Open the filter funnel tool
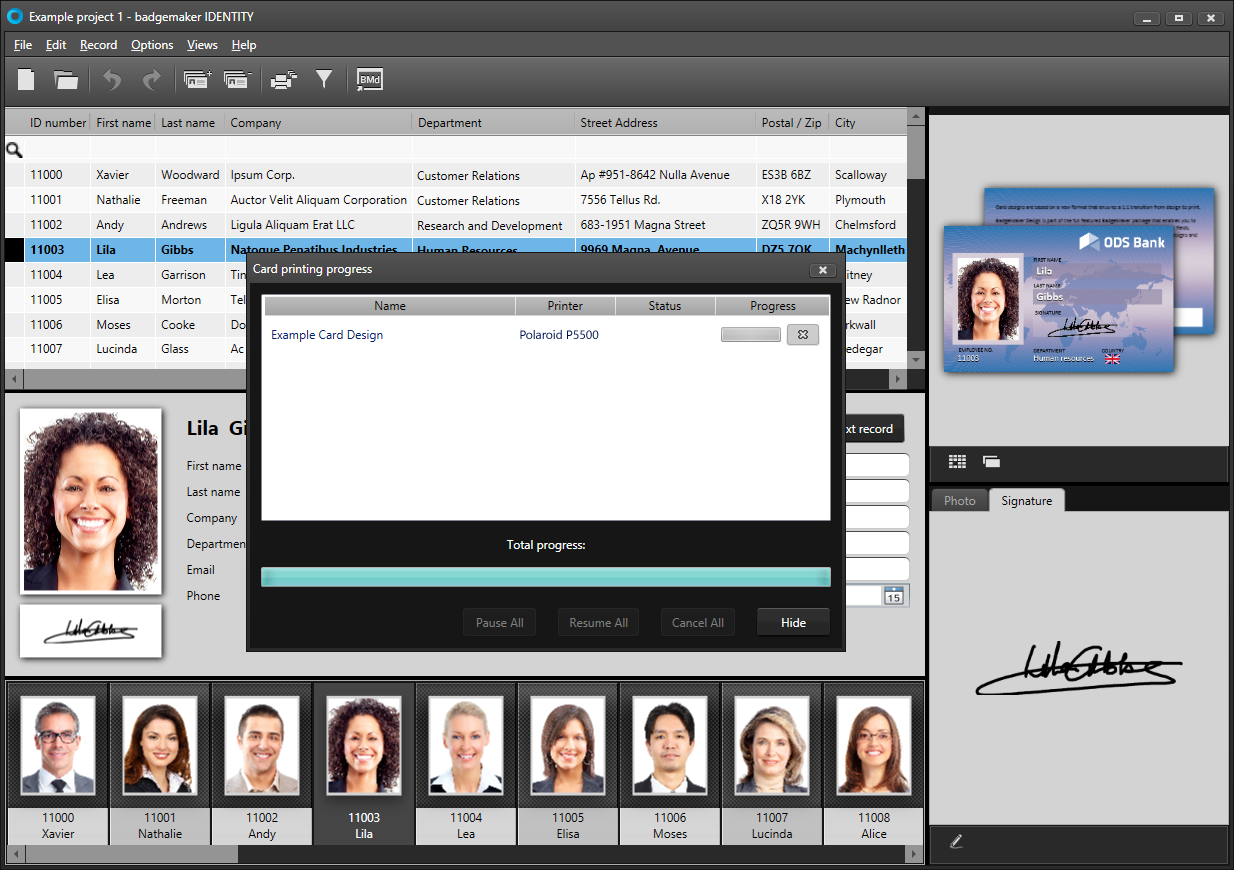The image size is (1234, 870). (x=324, y=79)
